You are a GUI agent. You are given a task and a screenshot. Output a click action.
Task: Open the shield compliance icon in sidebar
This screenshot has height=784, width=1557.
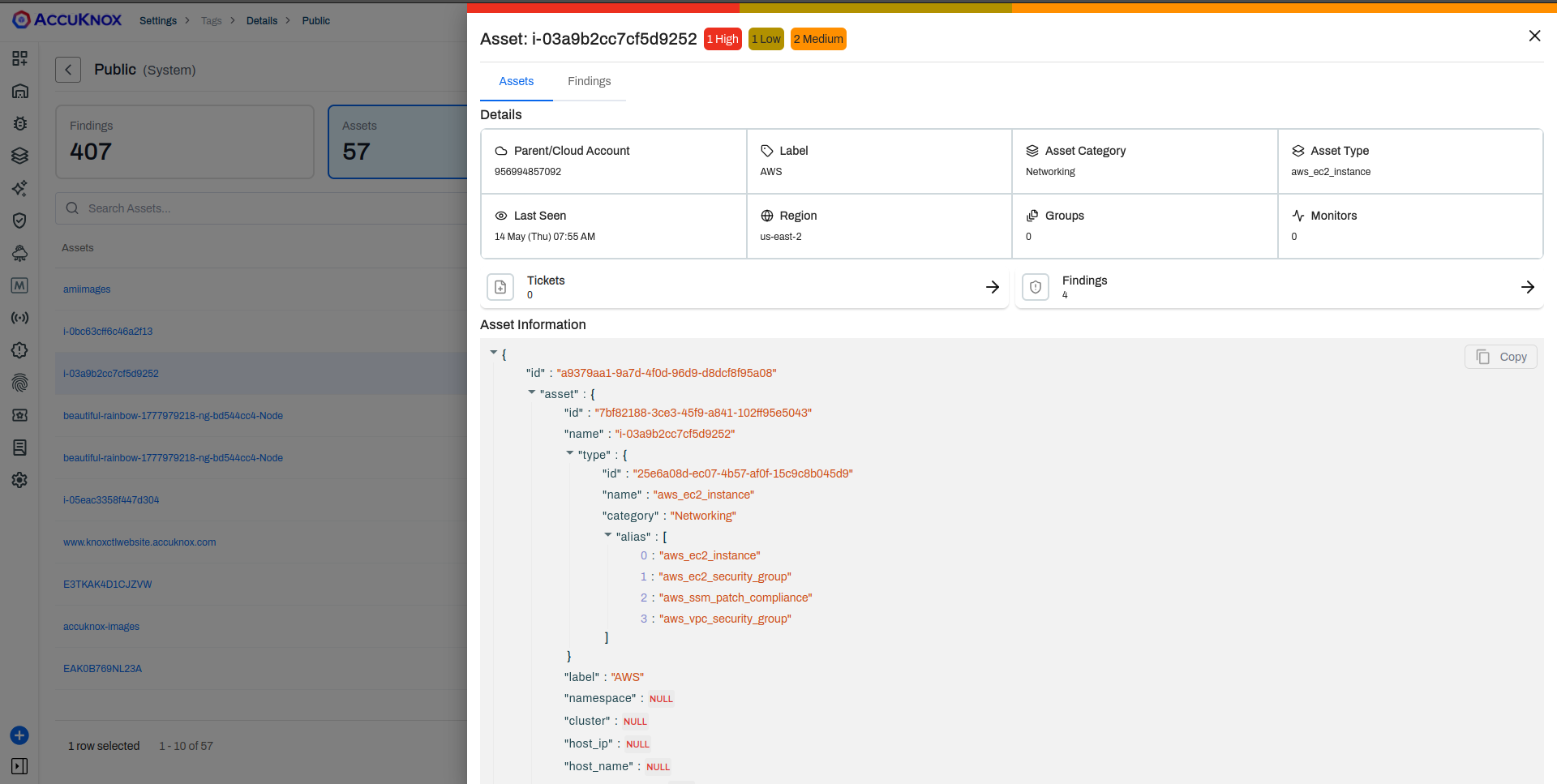pyautogui.click(x=20, y=221)
